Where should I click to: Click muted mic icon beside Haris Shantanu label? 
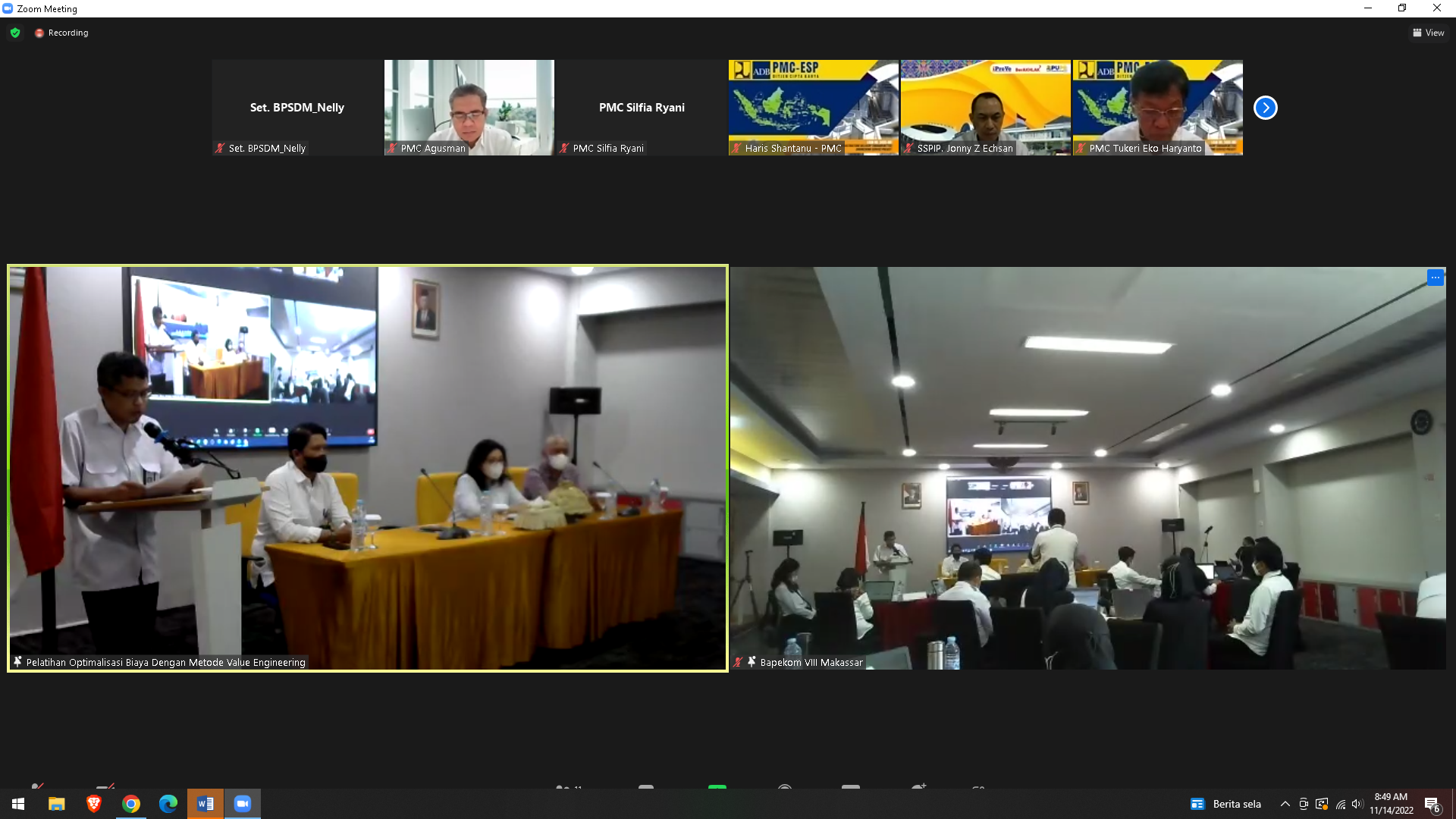coord(736,149)
